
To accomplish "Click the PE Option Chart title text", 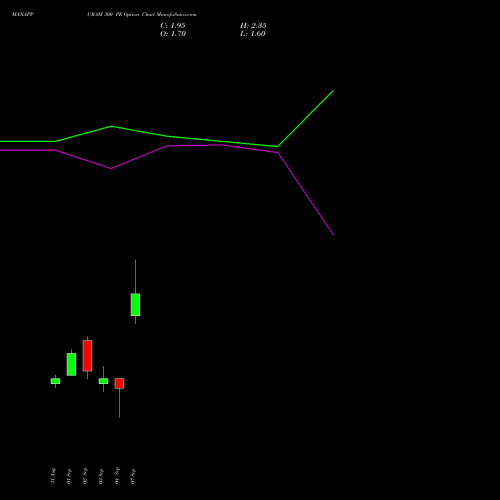I will coord(135,15).
